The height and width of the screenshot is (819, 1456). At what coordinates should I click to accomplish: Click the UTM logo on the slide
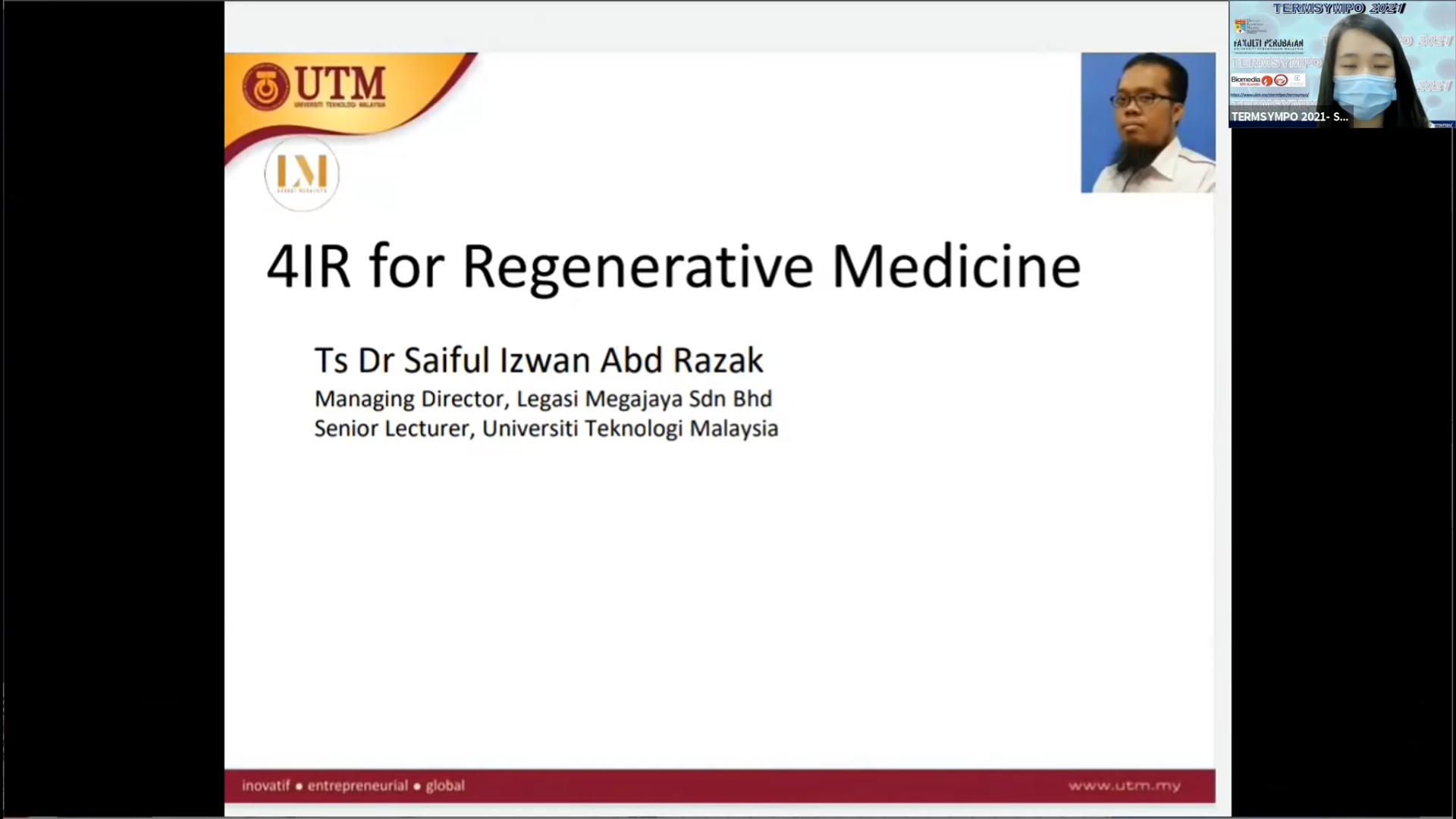click(x=315, y=86)
